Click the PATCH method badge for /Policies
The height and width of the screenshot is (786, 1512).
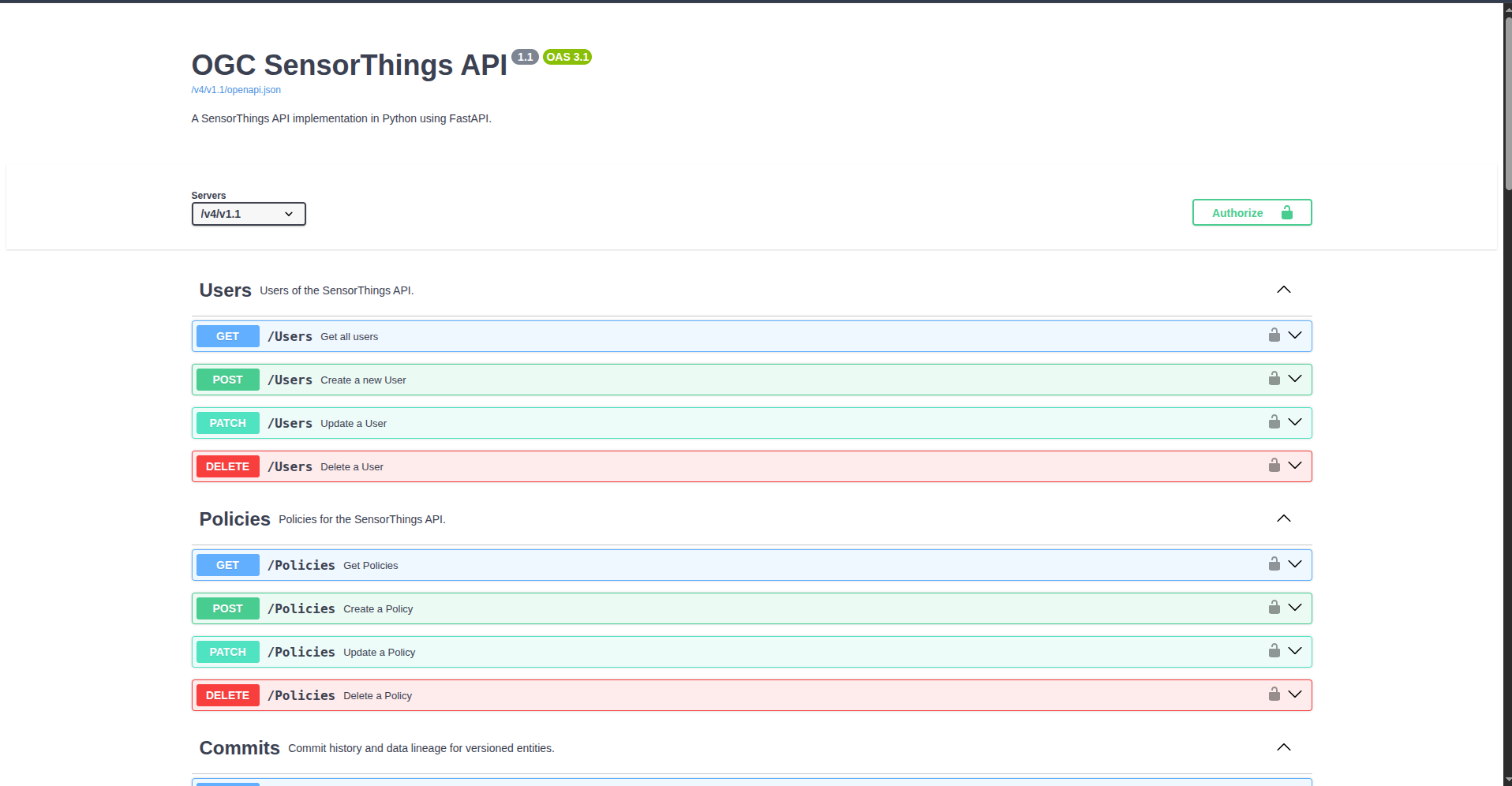(227, 652)
